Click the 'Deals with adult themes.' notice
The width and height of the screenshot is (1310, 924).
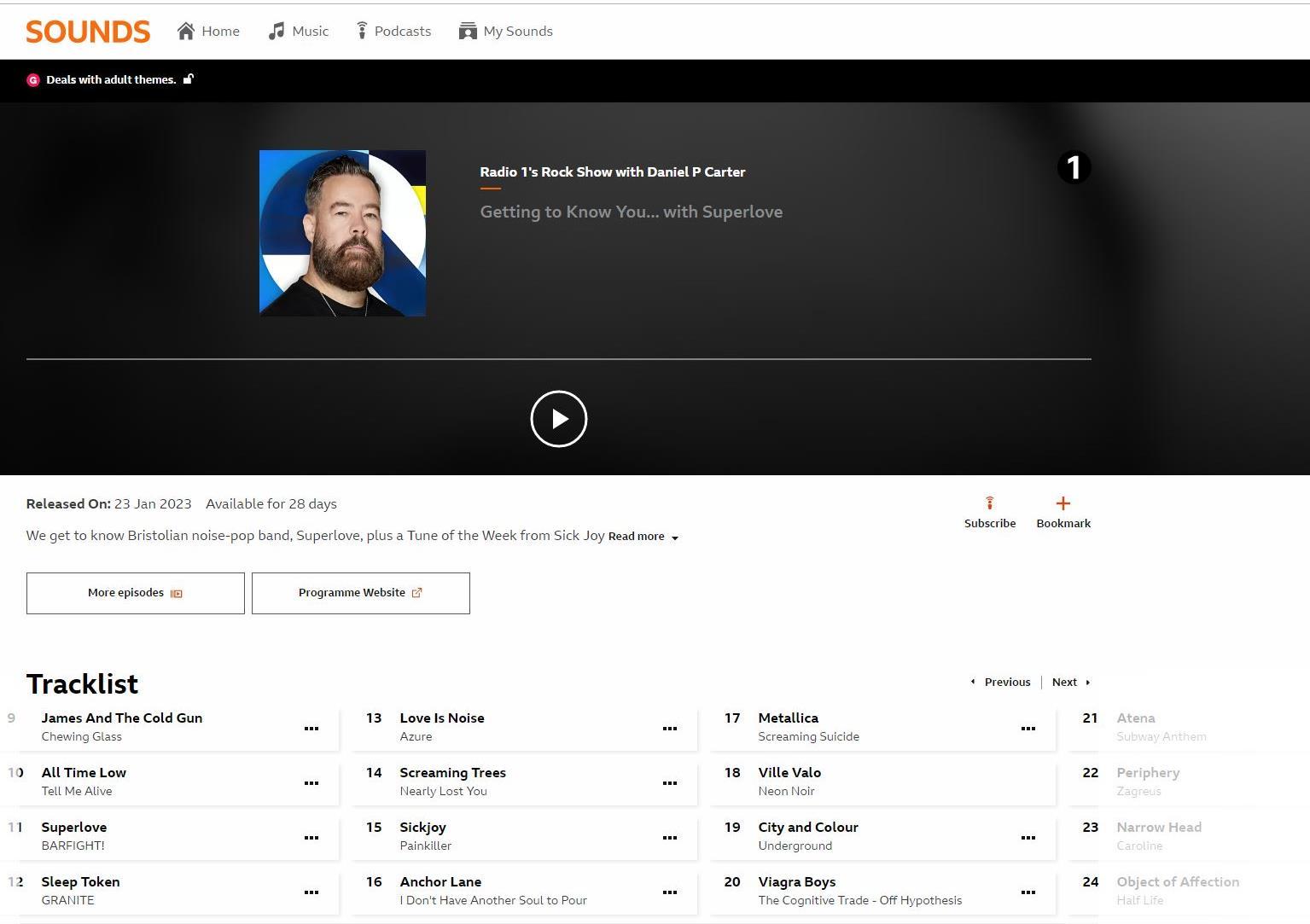[x=111, y=80]
